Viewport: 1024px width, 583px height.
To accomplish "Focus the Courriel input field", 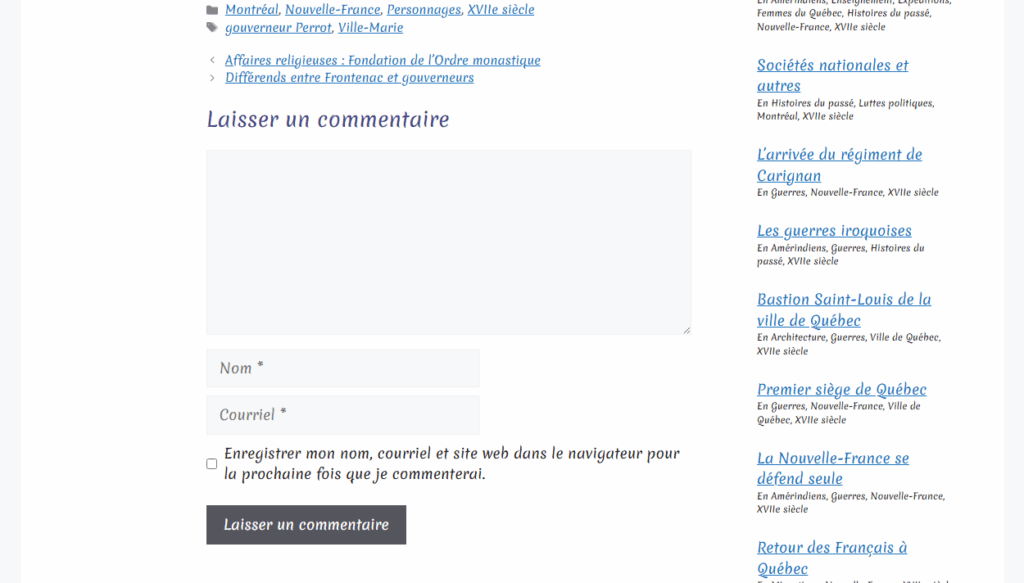I will click(342, 415).
